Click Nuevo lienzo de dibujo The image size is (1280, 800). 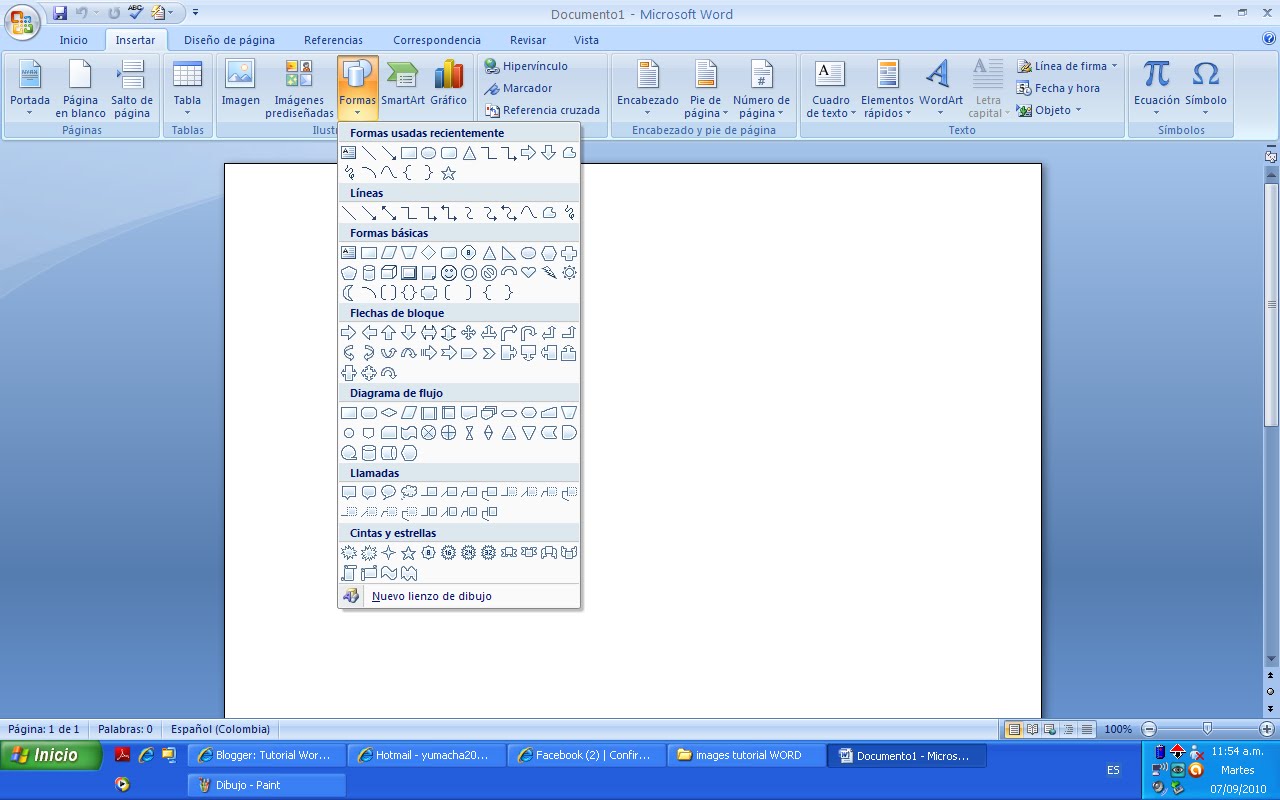pyautogui.click(x=430, y=596)
